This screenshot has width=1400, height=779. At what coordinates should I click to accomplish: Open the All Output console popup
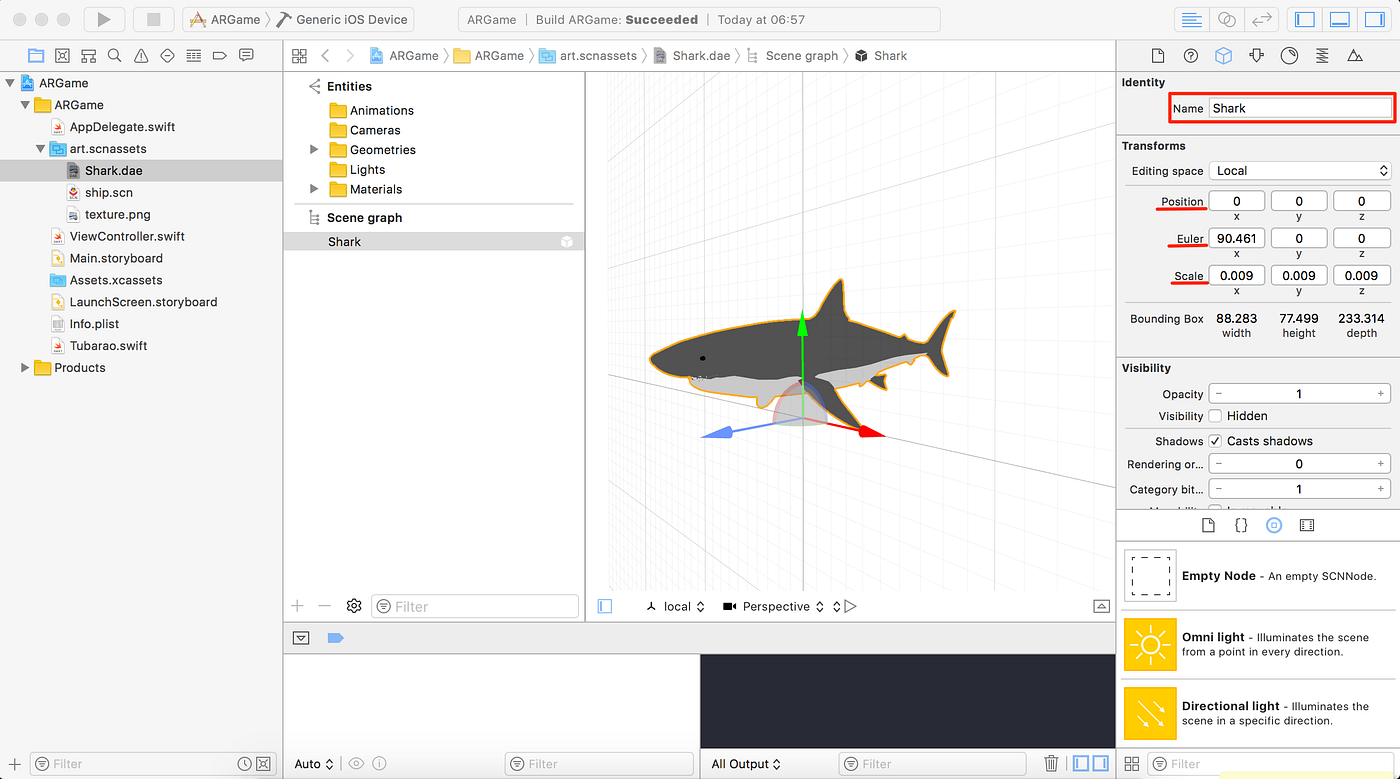[x=746, y=764]
